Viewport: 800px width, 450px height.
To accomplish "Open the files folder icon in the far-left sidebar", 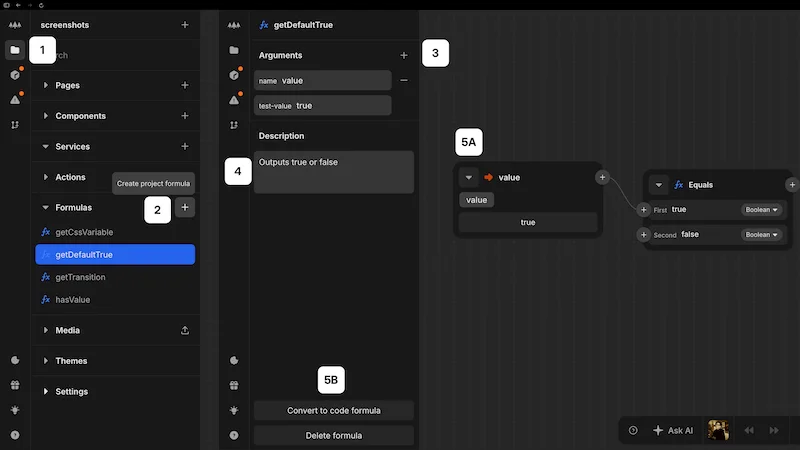I will tap(15, 50).
